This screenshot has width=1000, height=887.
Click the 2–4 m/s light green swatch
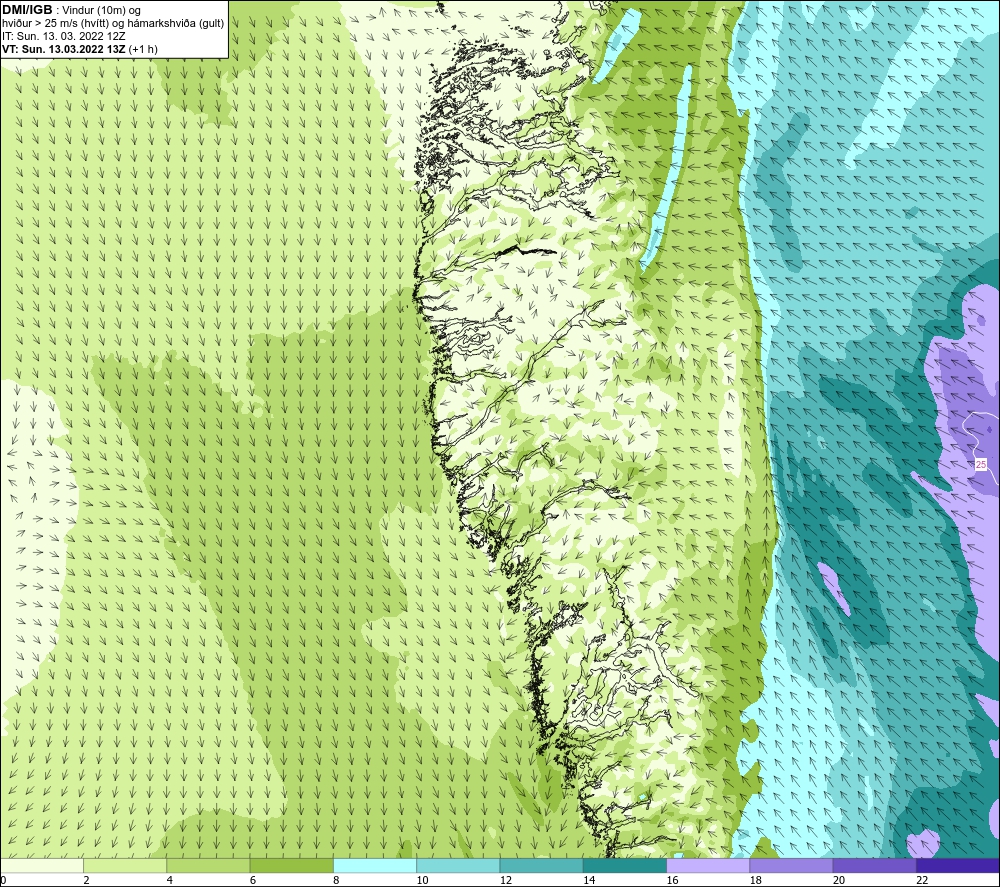(125, 865)
